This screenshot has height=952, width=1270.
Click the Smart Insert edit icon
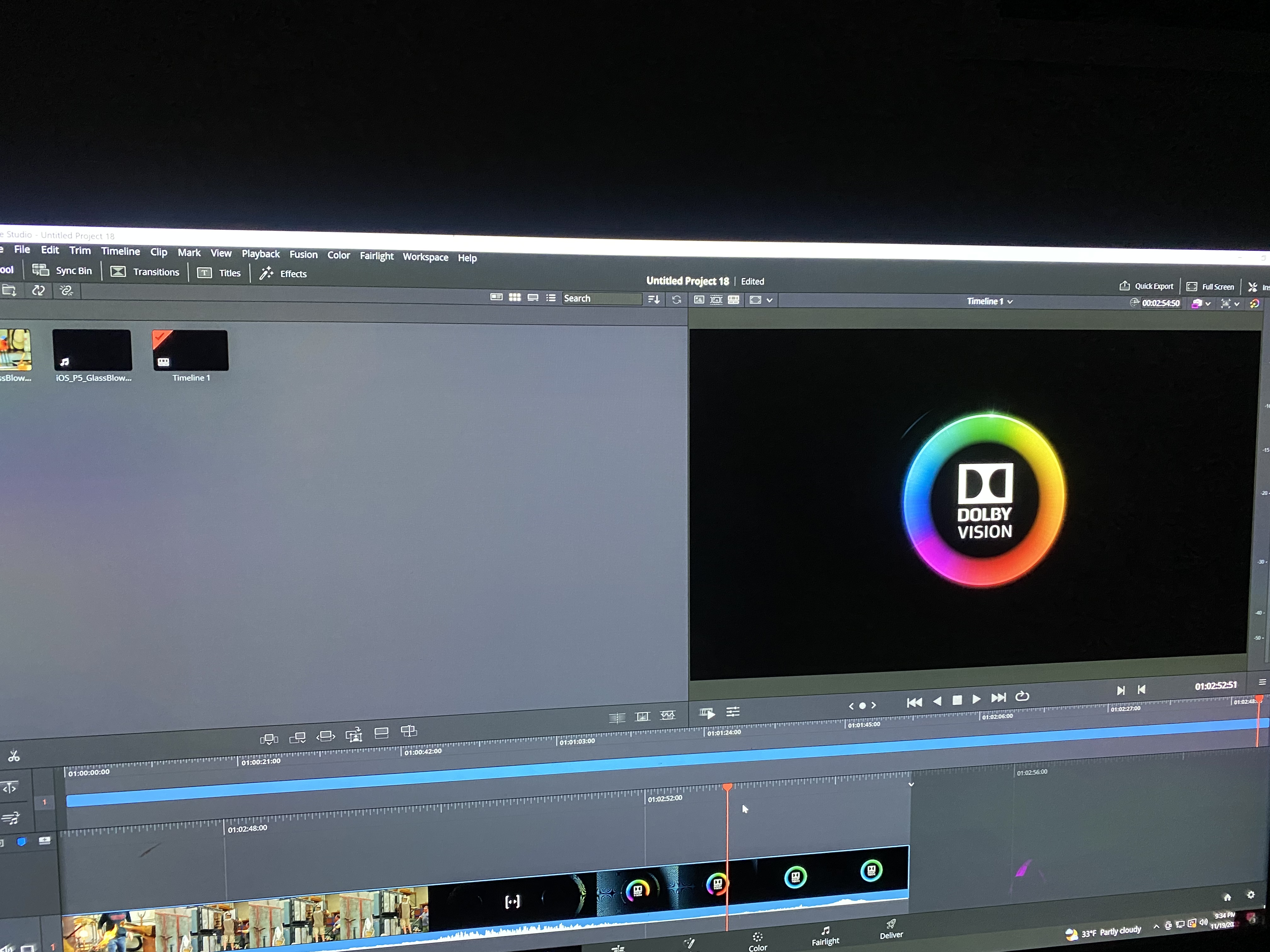point(269,739)
